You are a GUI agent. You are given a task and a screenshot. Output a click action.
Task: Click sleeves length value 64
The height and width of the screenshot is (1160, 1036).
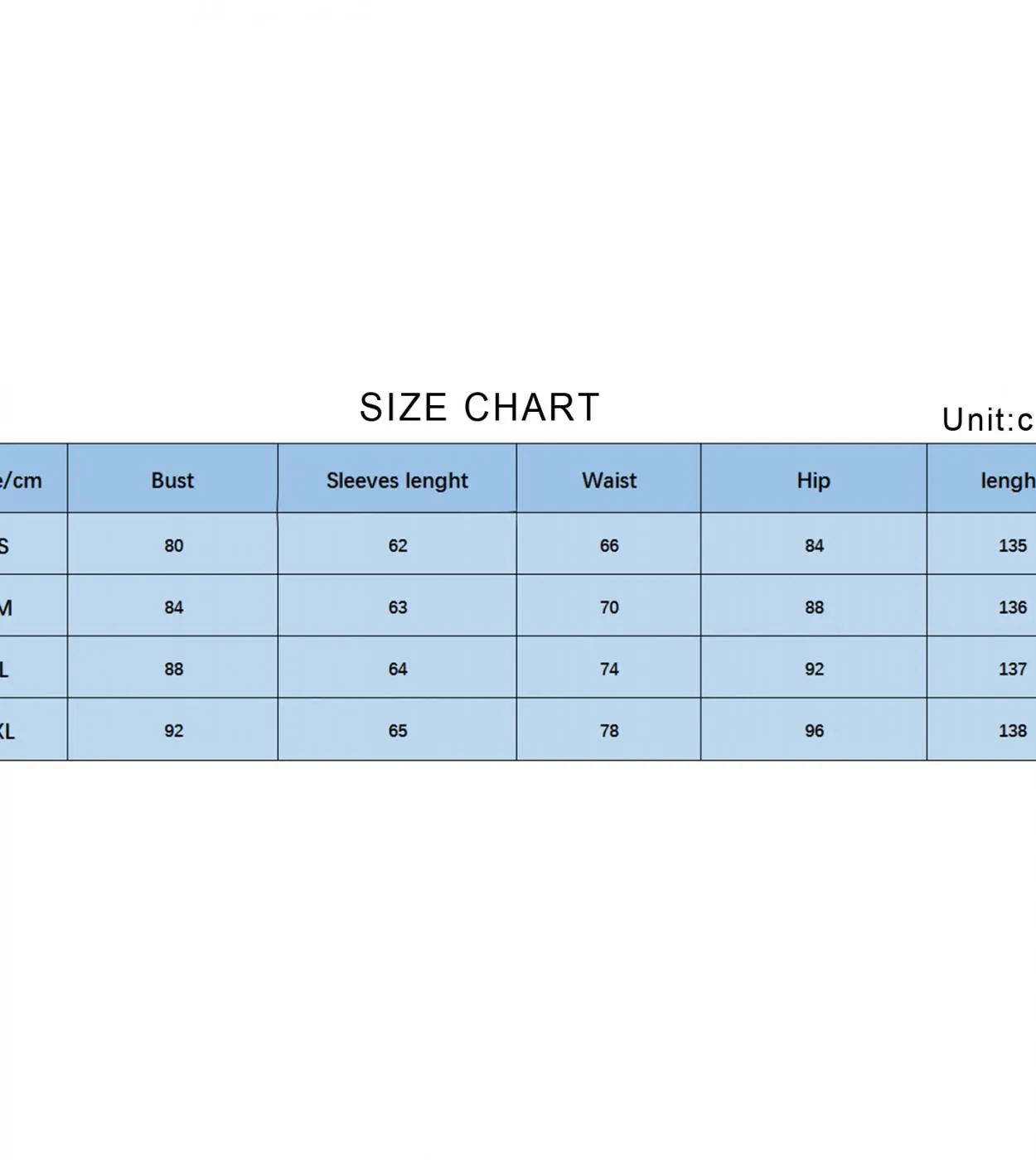(398, 669)
